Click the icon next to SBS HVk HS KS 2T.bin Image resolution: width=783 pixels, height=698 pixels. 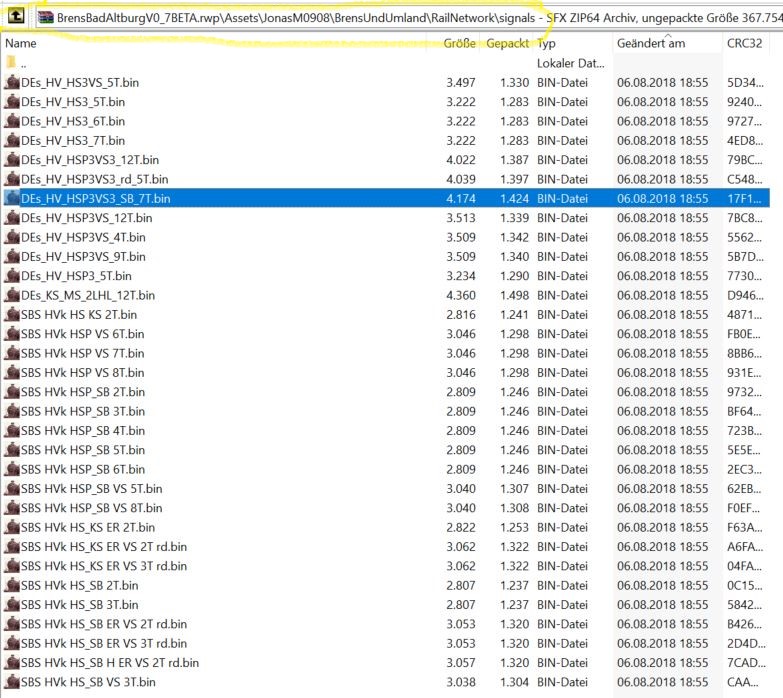click(12, 315)
